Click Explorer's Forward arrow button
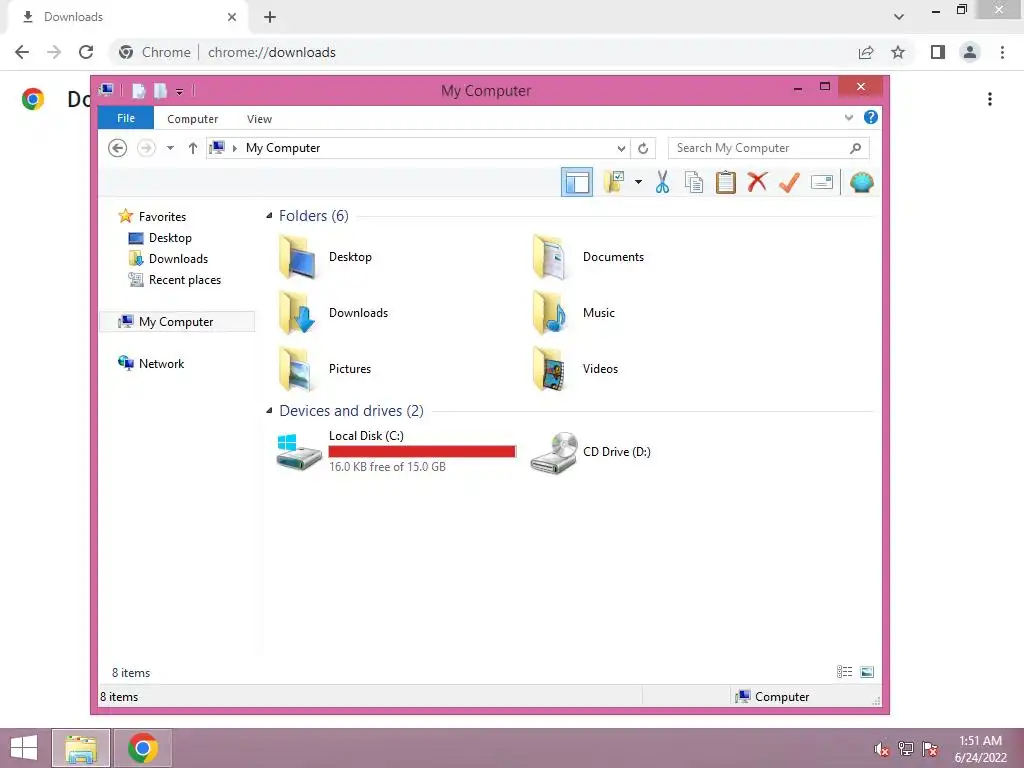The height and width of the screenshot is (768, 1024). 146,148
